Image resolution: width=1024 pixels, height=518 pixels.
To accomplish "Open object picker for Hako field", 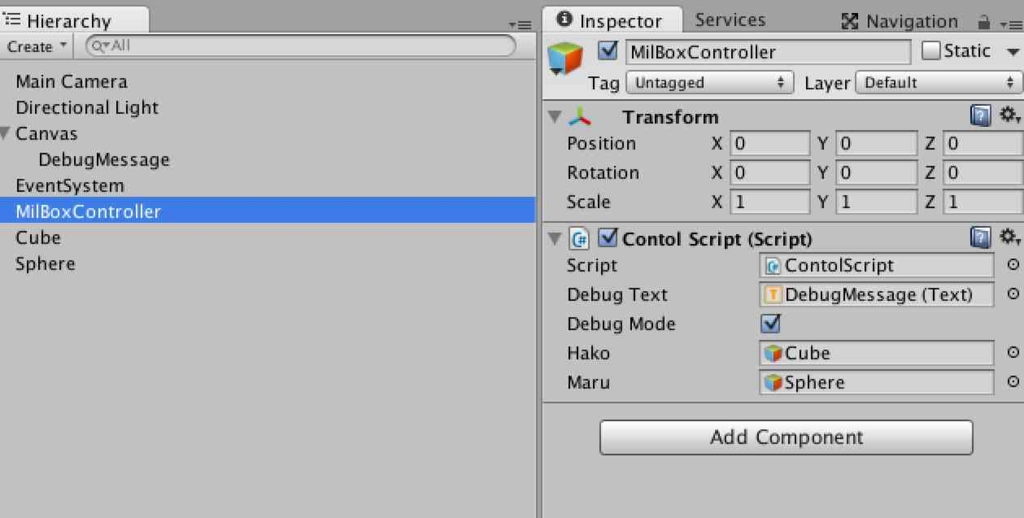I will click(x=1013, y=353).
